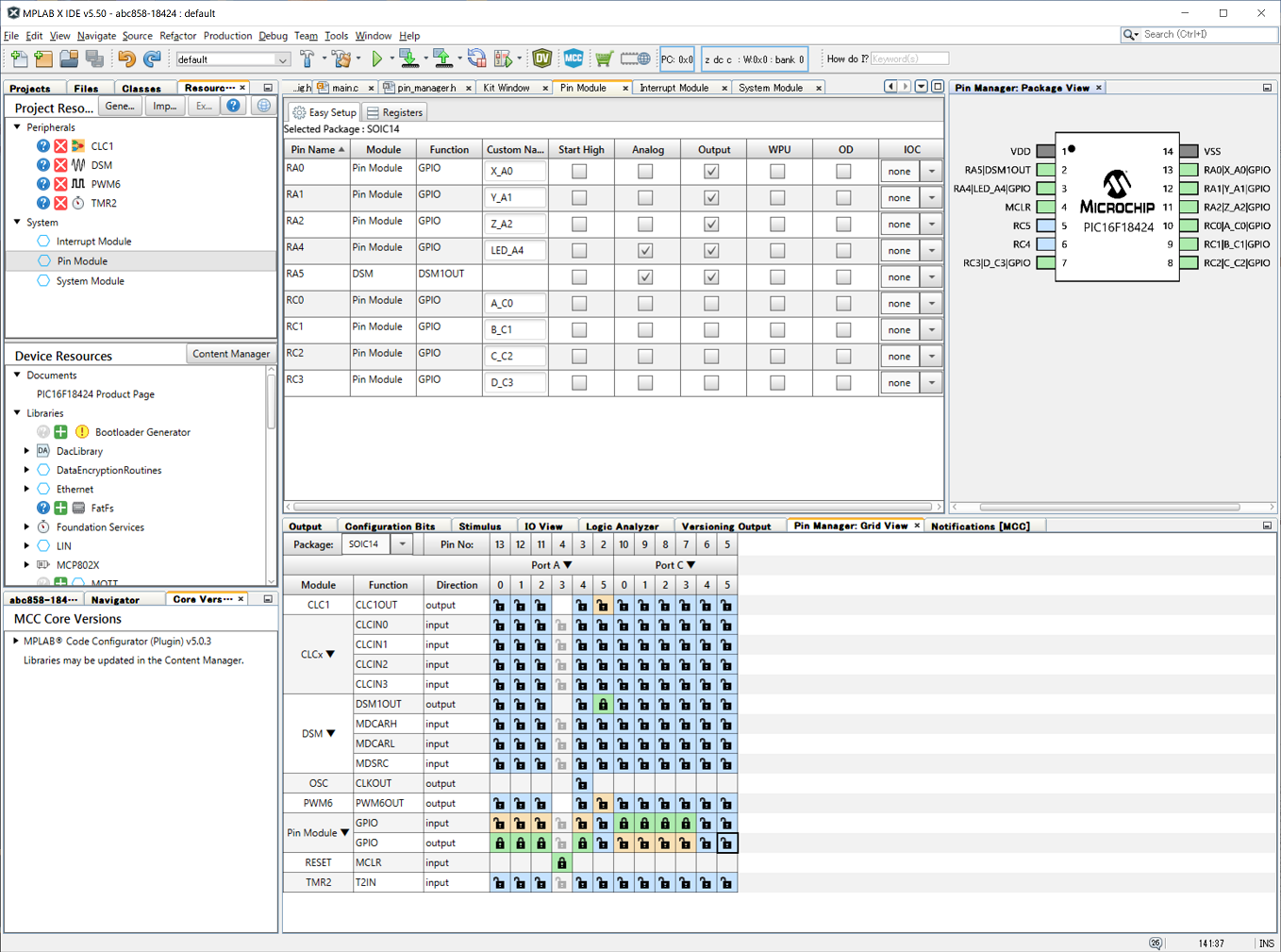Viewport: 1281px width, 952px height.
Task: Click the Undo arrow icon
Action: point(126,58)
